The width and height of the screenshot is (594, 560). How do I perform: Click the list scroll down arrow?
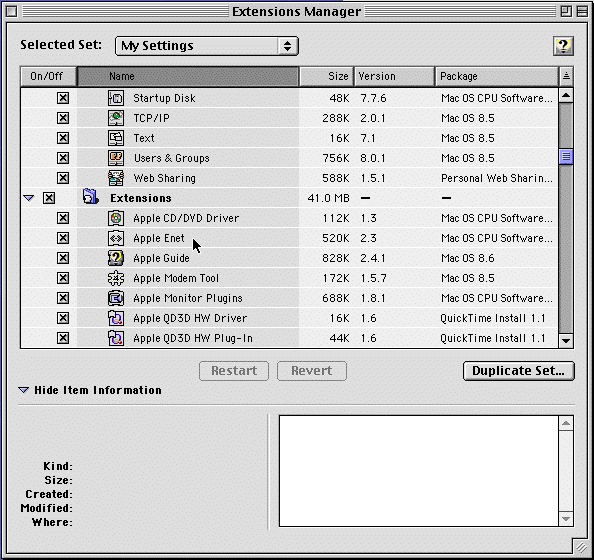pos(566,340)
